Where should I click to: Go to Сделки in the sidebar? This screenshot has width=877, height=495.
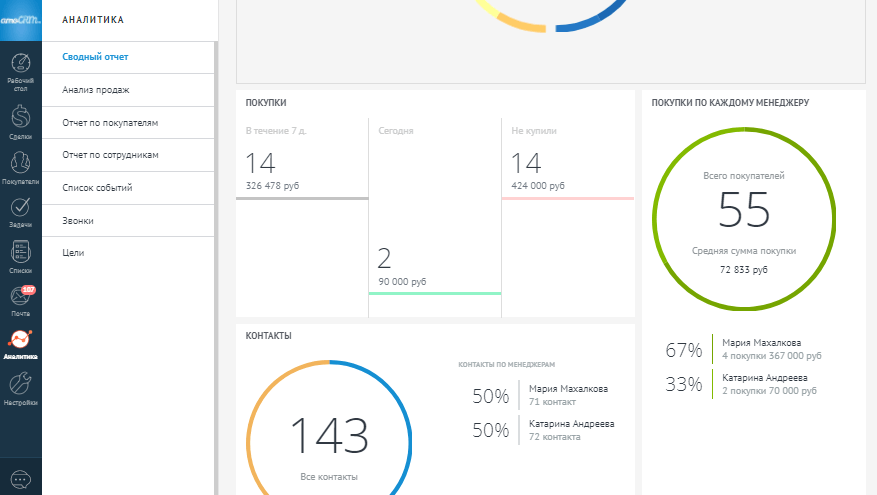[x=20, y=120]
